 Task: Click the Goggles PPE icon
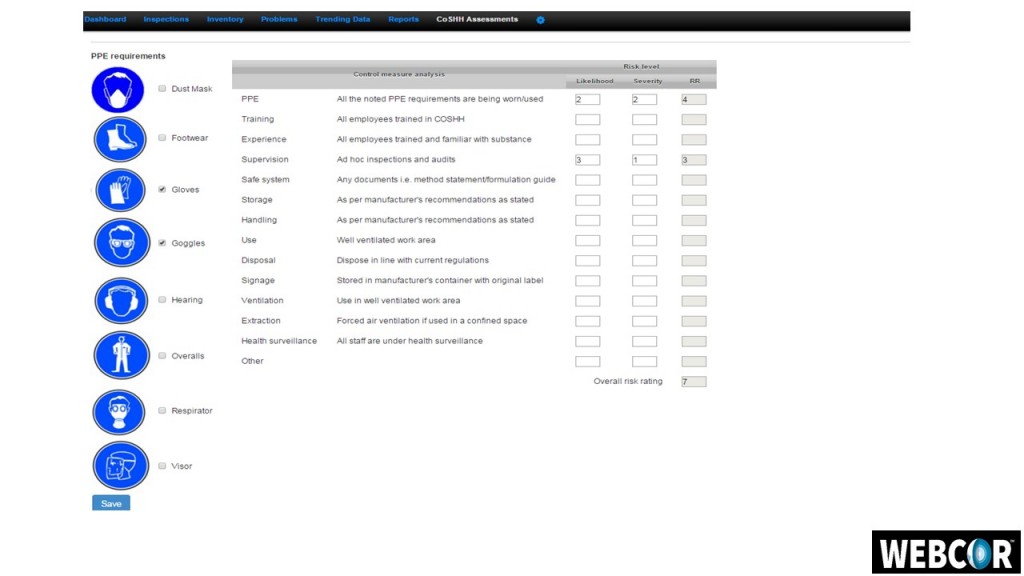(x=121, y=243)
